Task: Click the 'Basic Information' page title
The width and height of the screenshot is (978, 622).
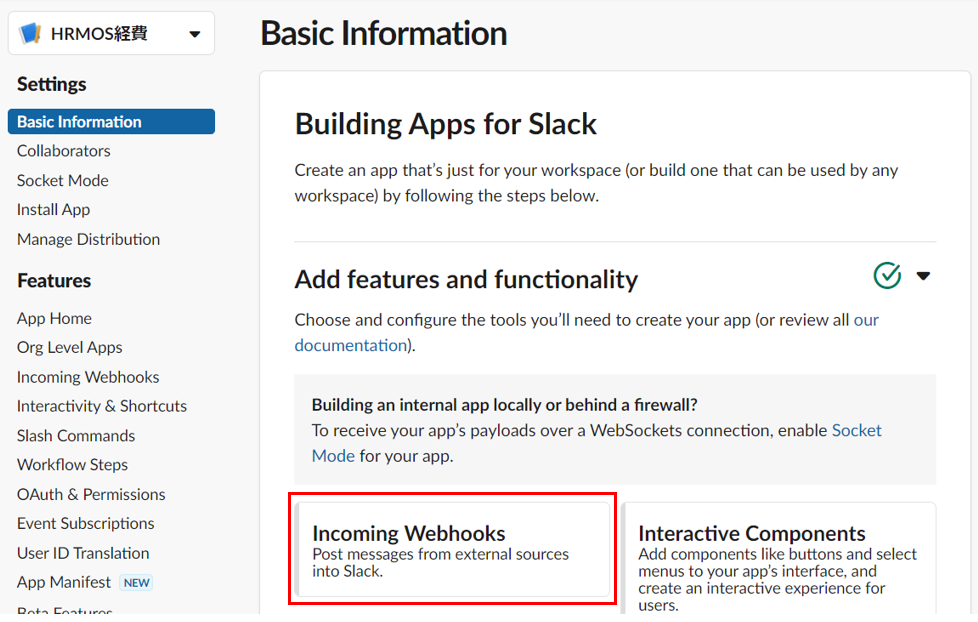Action: [x=384, y=33]
